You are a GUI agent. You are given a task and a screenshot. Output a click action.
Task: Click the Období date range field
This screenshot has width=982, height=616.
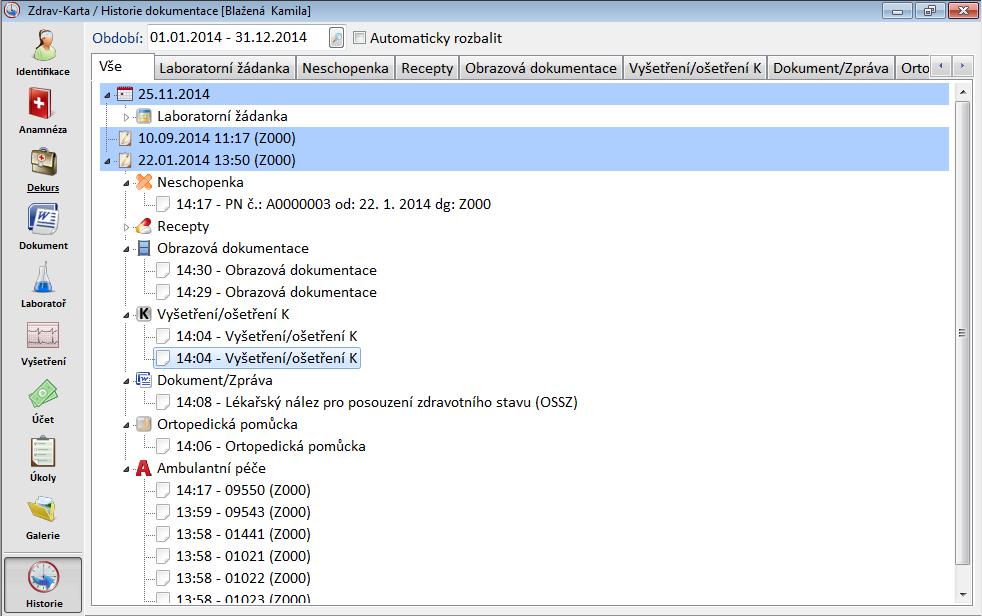point(238,38)
